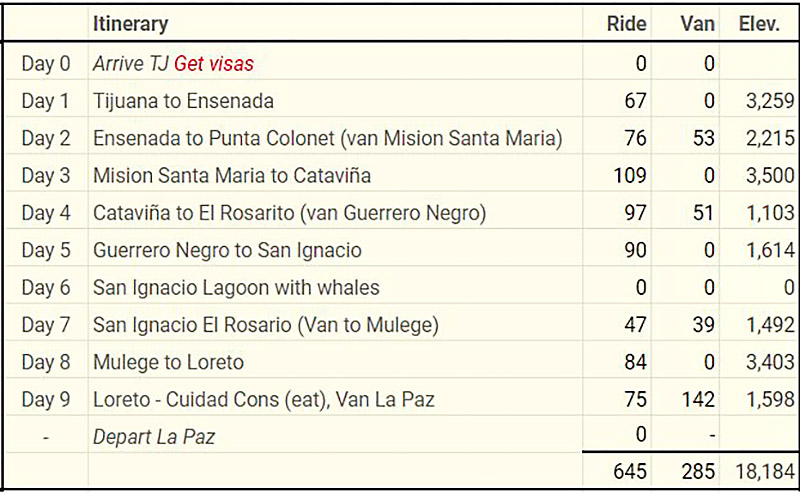Click the red 'Get visas' text

pos(214,64)
